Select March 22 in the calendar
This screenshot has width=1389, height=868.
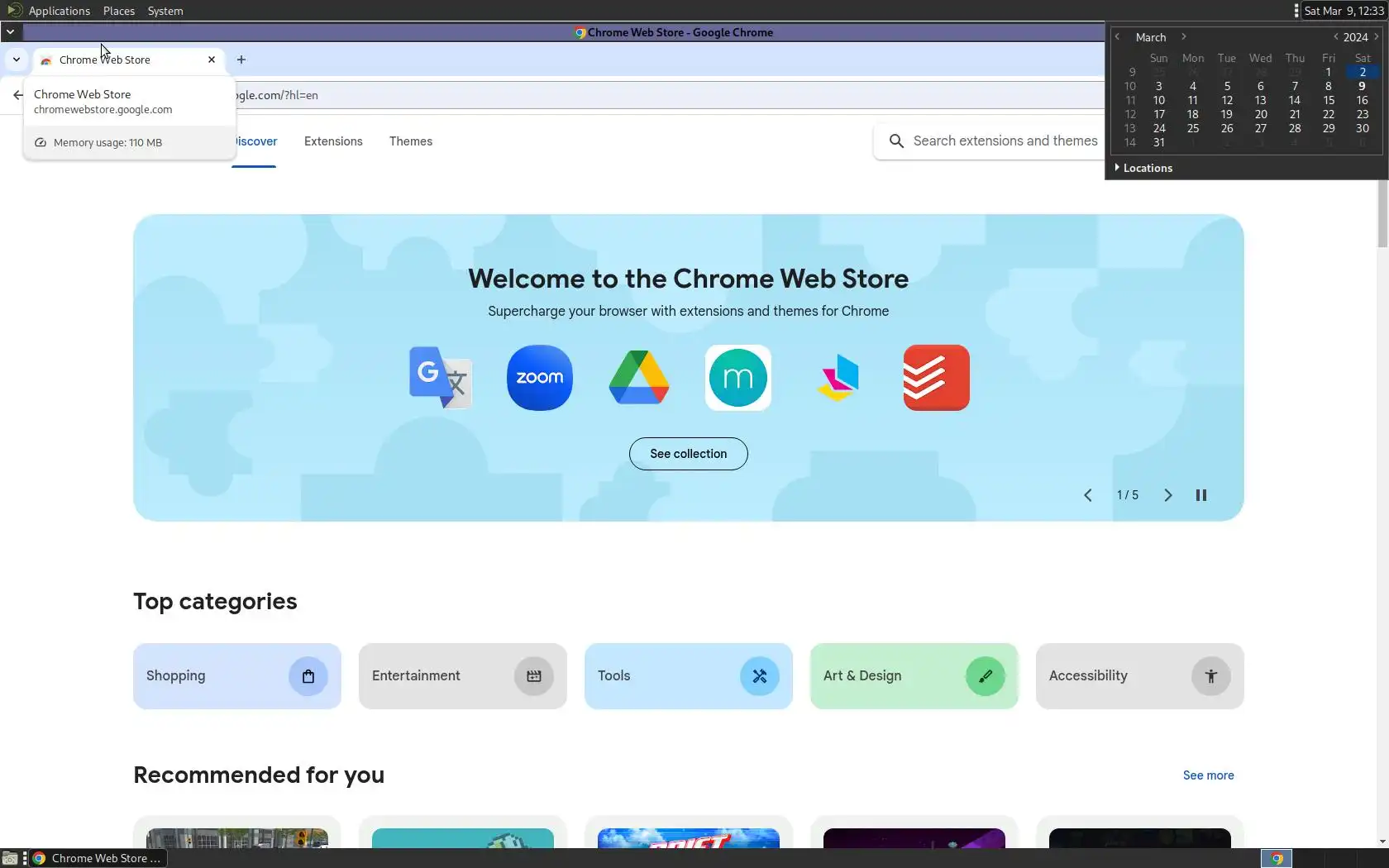point(1329,114)
